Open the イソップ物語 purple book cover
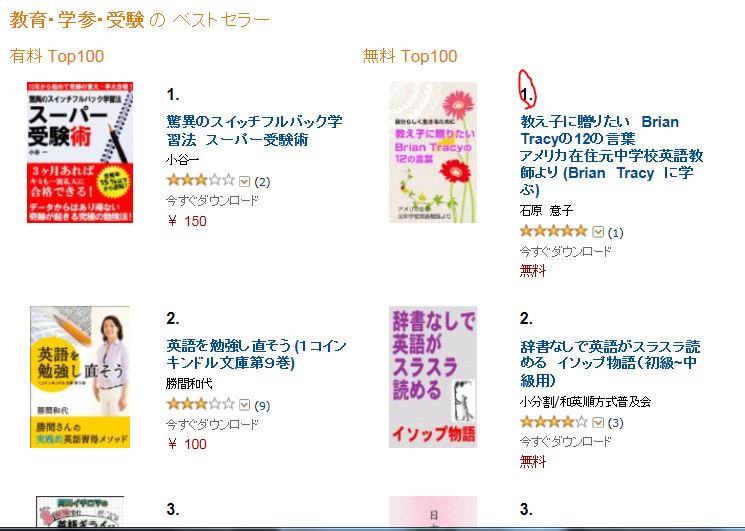Viewport: 745px width, 531px height. 433,377
